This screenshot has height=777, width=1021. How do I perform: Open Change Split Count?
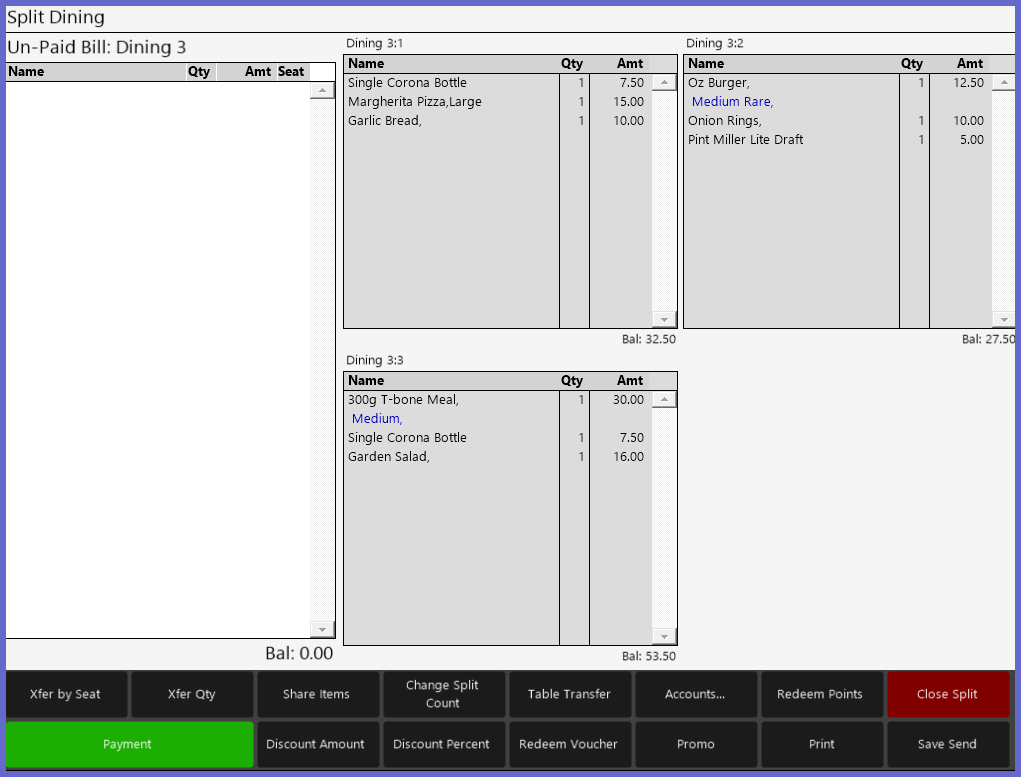click(x=442, y=694)
